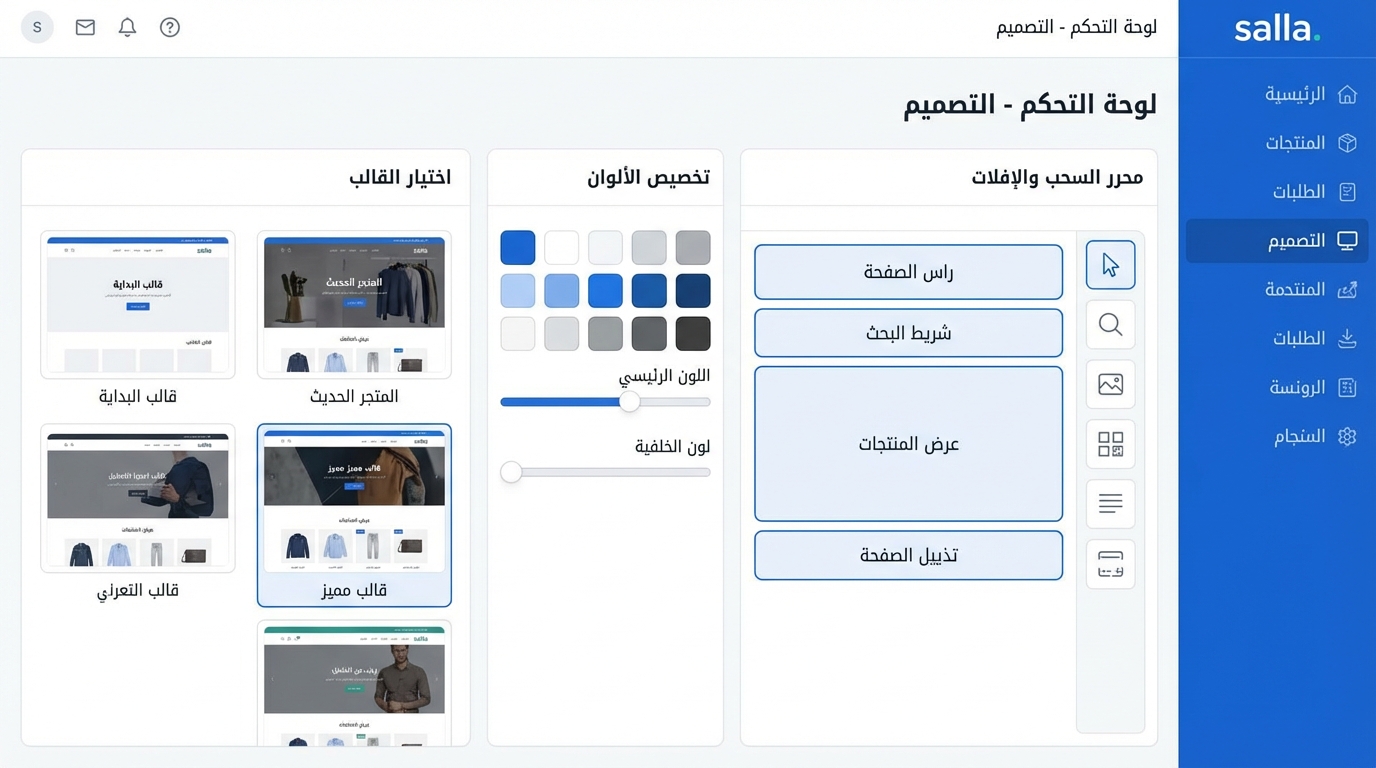This screenshot has width=1376, height=768.
Task: Select the text lines tool
Action: (1110, 504)
